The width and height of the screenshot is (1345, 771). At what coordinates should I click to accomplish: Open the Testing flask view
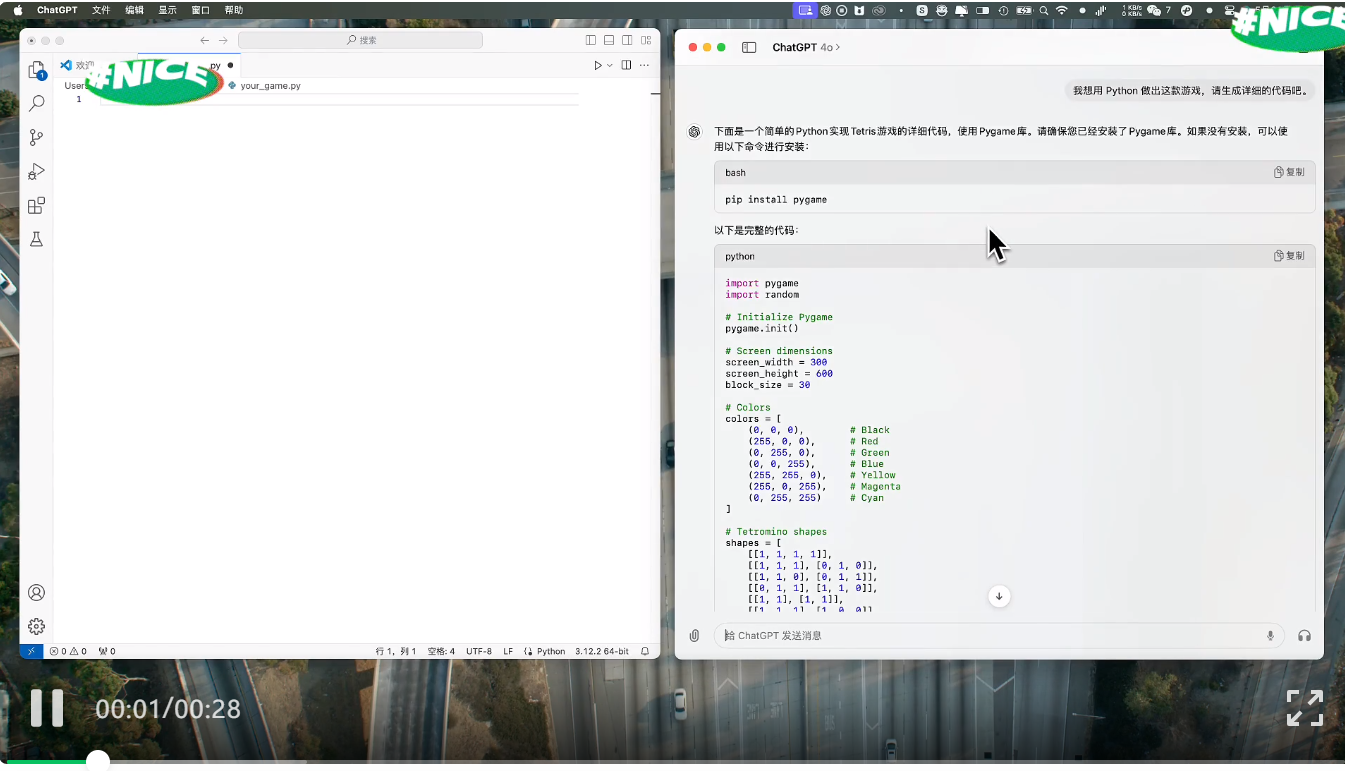tap(36, 239)
